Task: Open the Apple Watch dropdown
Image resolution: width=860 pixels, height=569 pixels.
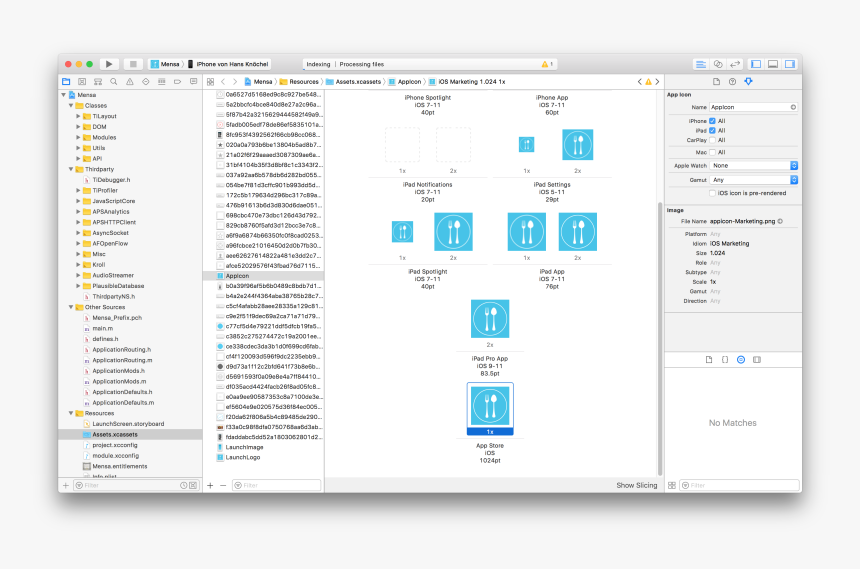Action: point(755,165)
